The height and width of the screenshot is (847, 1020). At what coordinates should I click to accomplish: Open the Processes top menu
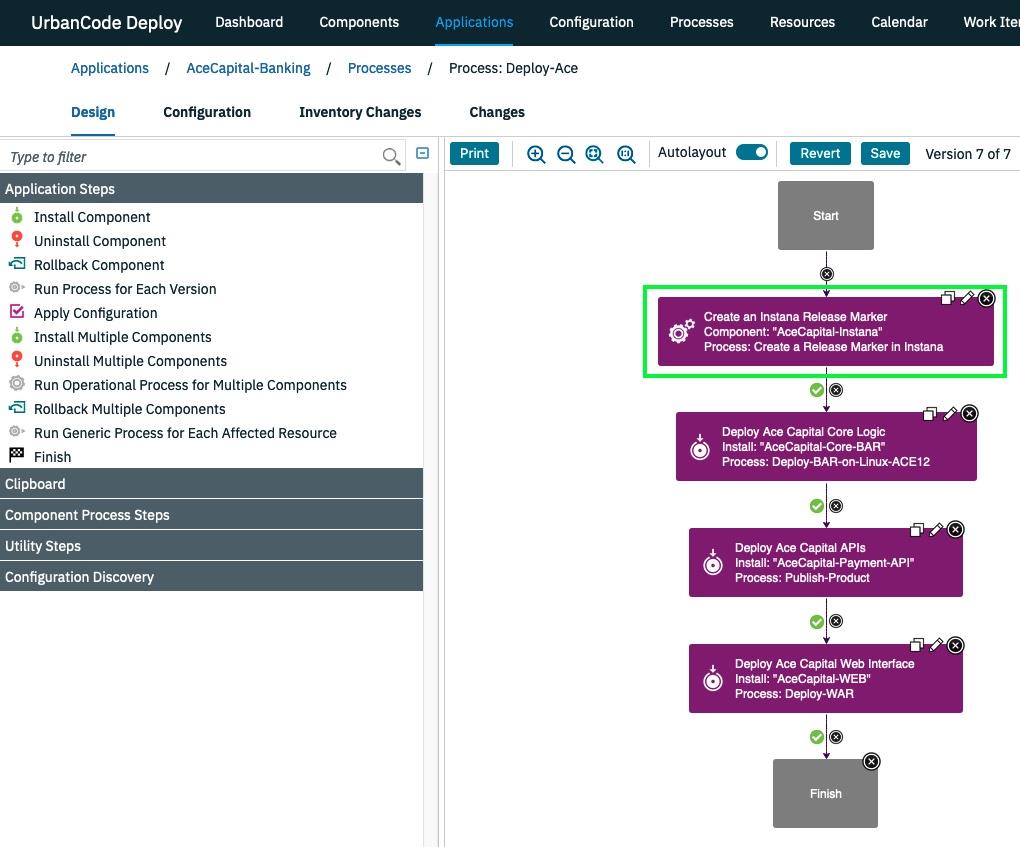(x=701, y=22)
